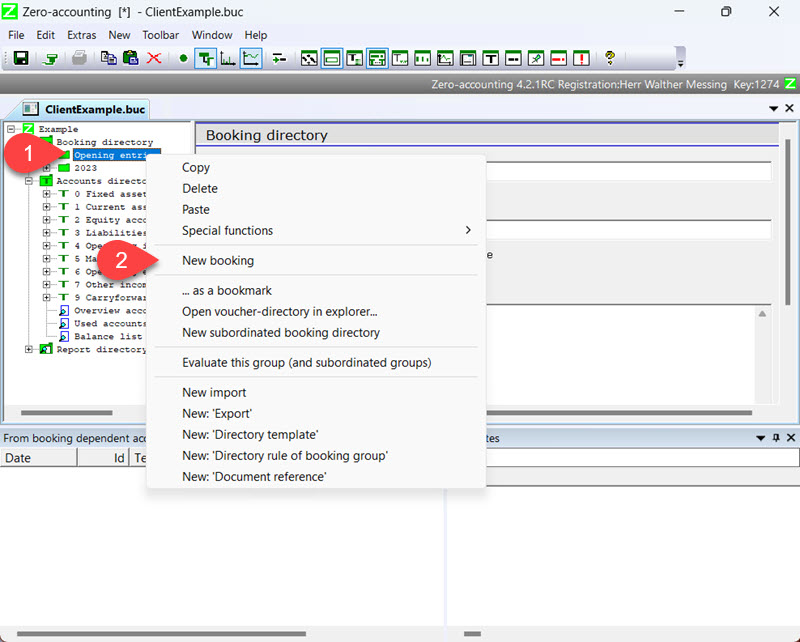Screen dimensions: 800x642
Task: Select Balance list tree item
Action: pos(107,337)
